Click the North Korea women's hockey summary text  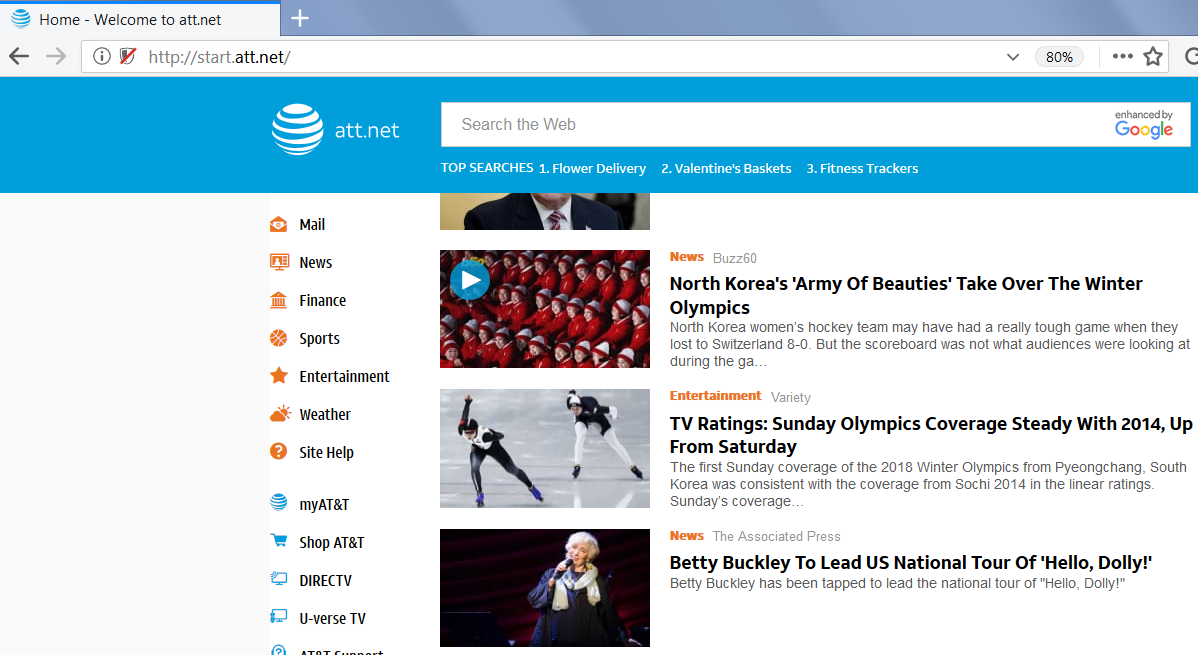[x=930, y=344]
